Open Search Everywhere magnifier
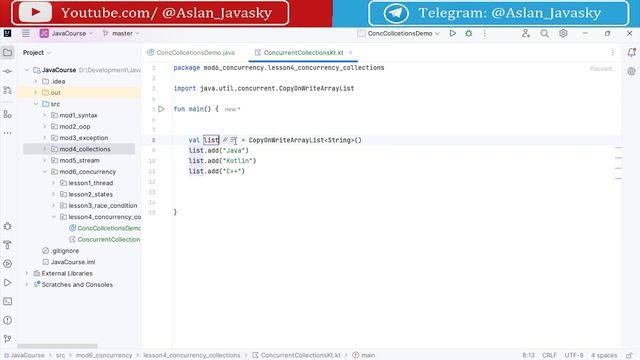The width and height of the screenshot is (640, 360). (544, 33)
